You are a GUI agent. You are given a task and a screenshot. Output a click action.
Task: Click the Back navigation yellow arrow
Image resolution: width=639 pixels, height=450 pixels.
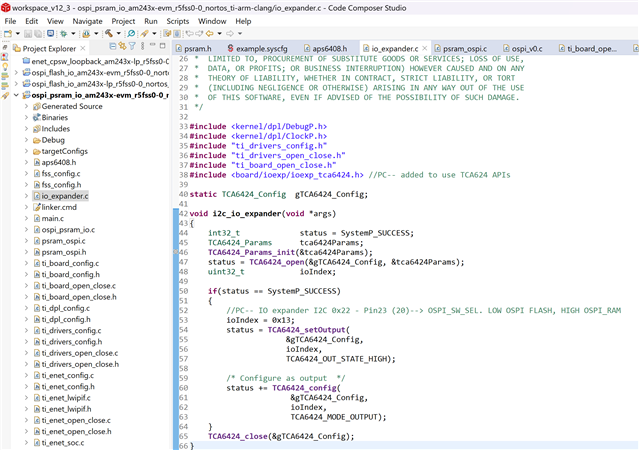click(x=209, y=33)
